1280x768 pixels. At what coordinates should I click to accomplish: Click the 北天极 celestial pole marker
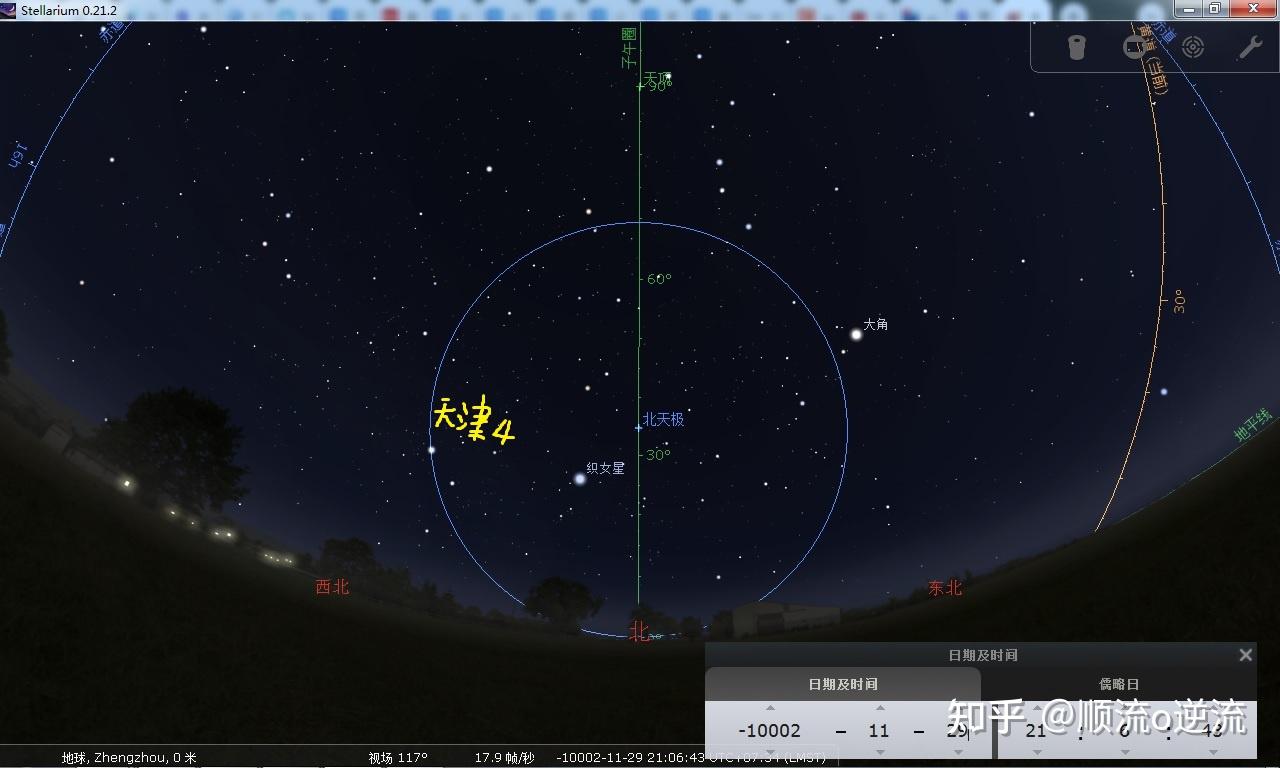pos(639,427)
